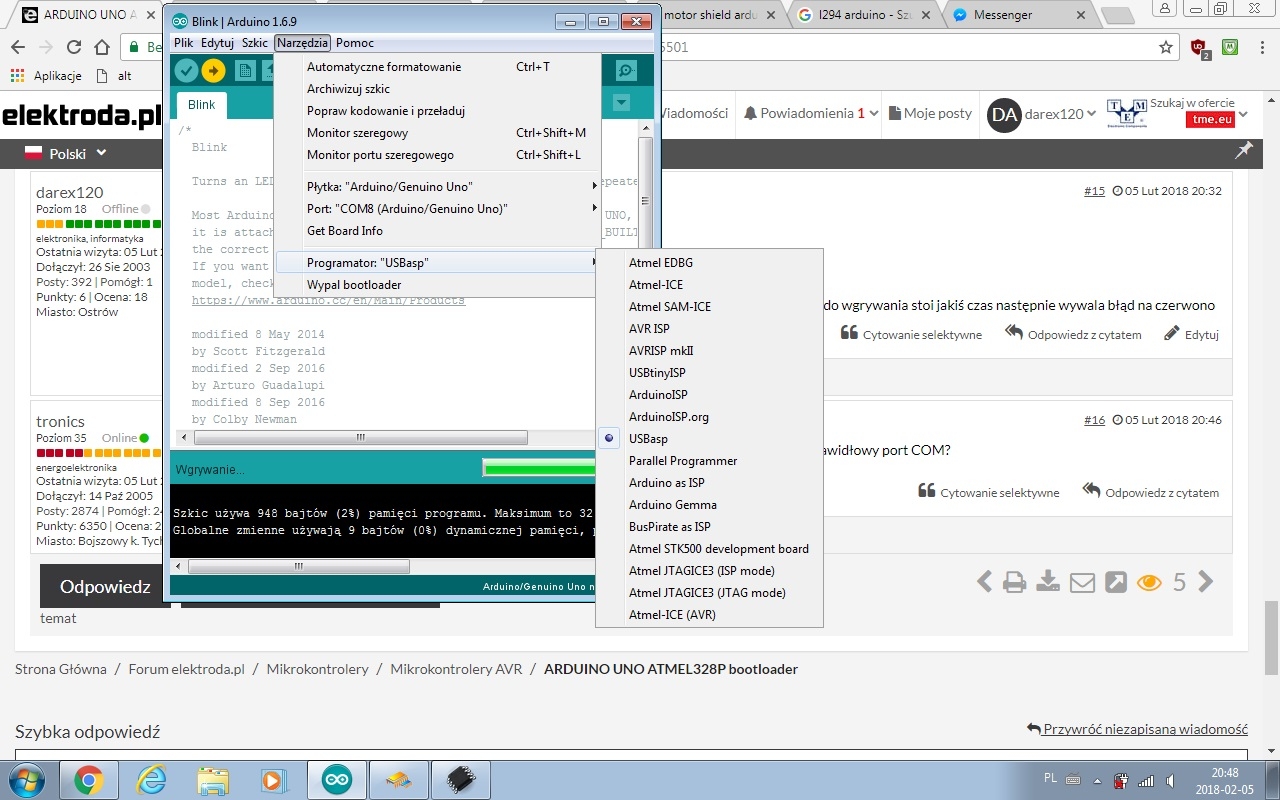Select USBtinyISP programmer option
This screenshot has width=1280, height=800.
[657, 373]
